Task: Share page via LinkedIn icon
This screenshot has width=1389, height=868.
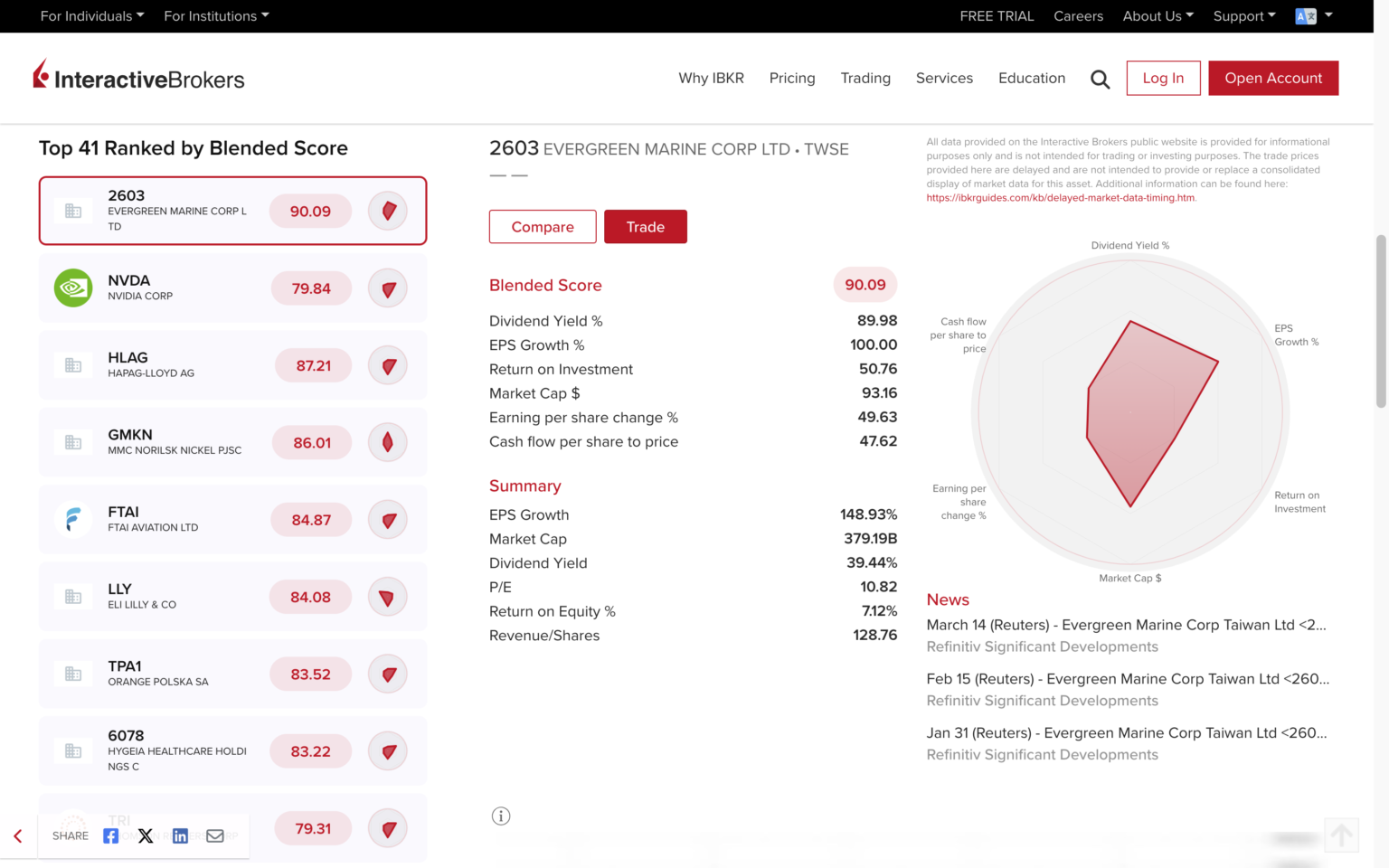Action: pyautogui.click(x=180, y=835)
